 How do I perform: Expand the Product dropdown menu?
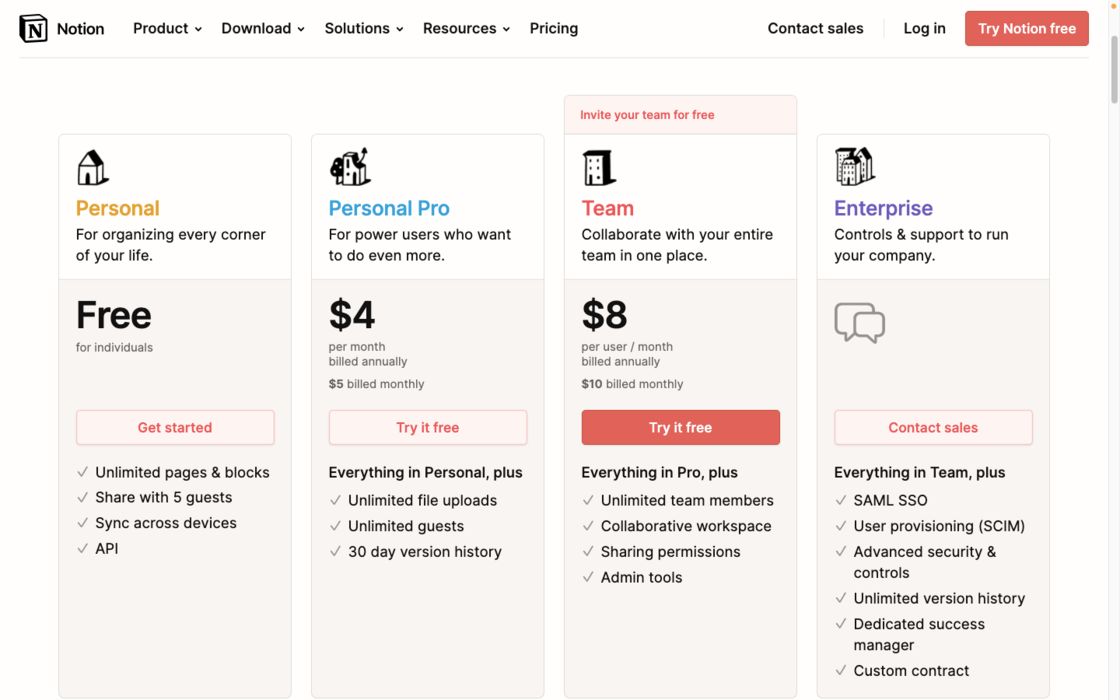point(167,29)
